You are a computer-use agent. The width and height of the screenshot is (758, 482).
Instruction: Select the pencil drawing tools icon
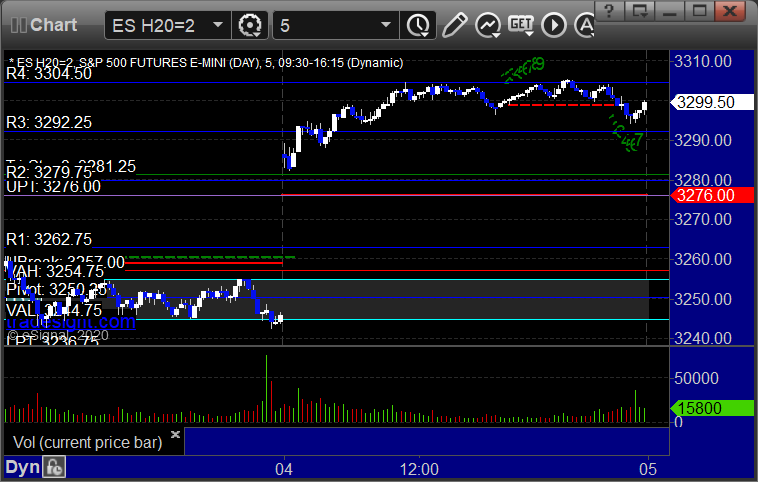point(455,25)
